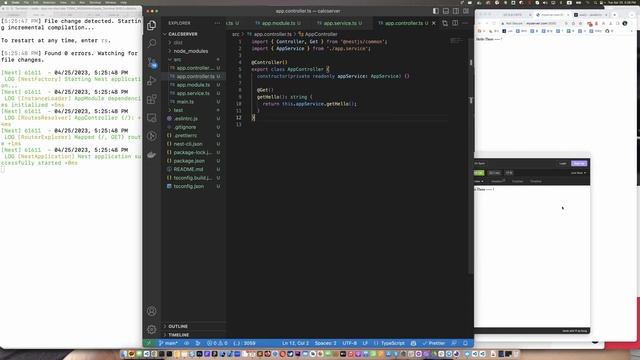Image resolution: width=640 pixels, height=360 pixels.
Task: Open editor's more actions ellipsis
Action: pyautogui.click(x=464, y=23)
